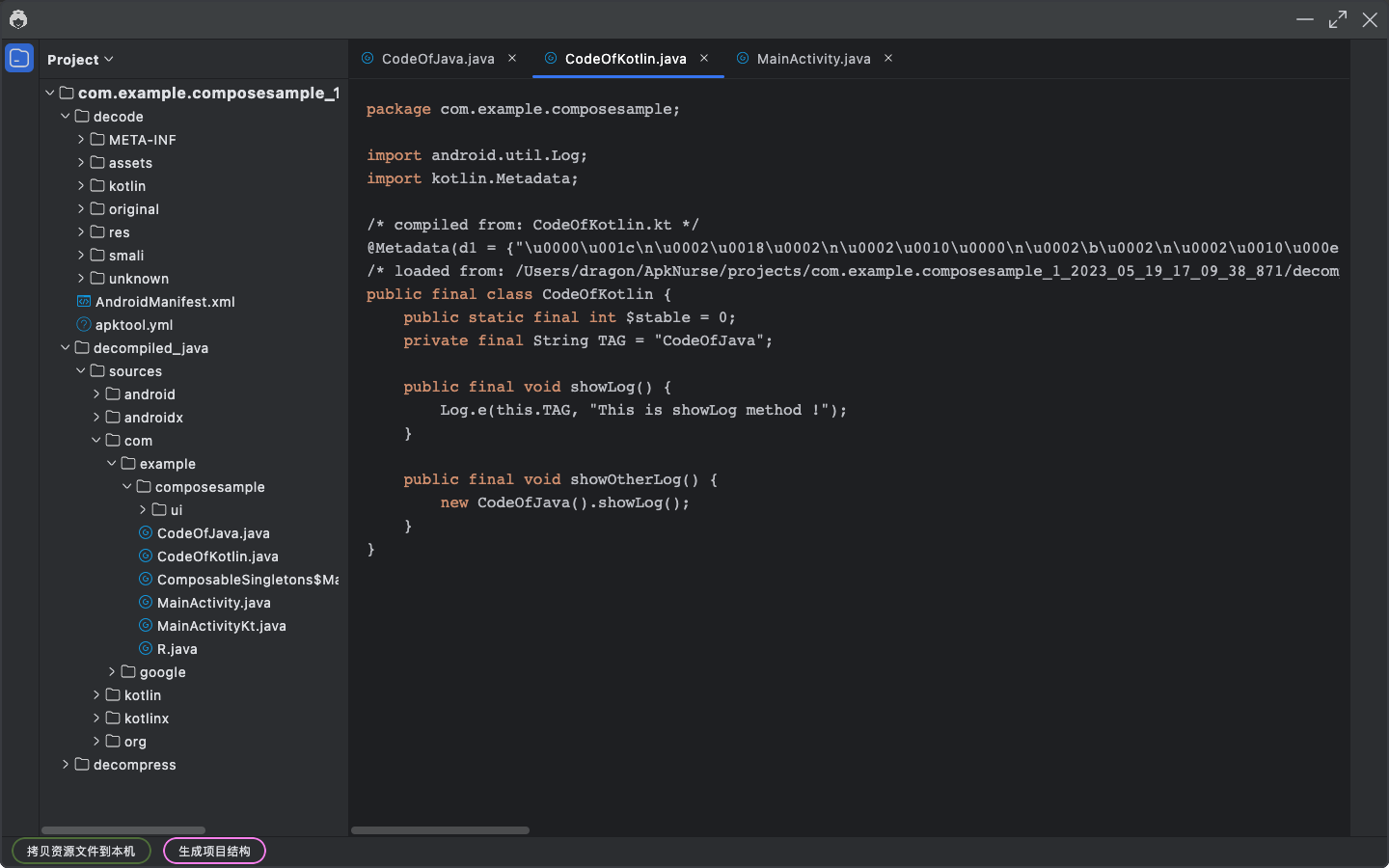Select the example folder icon
This screenshot has height=868, width=1389.
pyautogui.click(x=128, y=463)
